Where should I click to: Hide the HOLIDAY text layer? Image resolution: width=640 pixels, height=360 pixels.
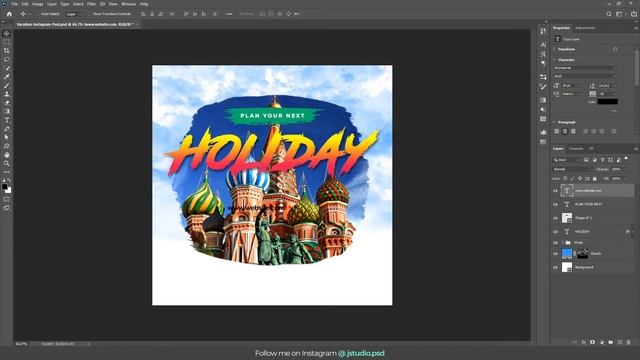[x=555, y=231]
